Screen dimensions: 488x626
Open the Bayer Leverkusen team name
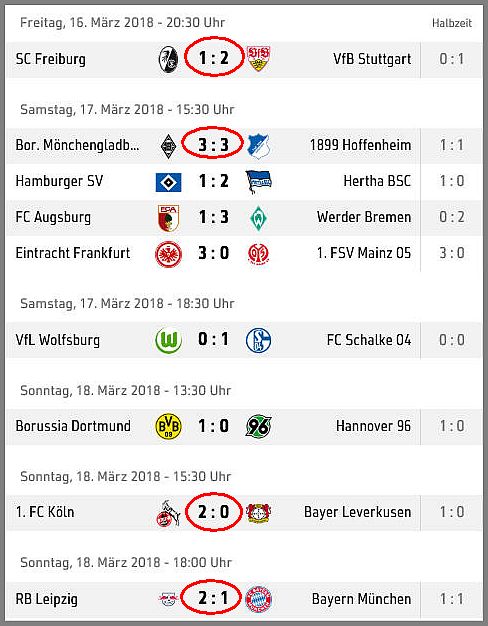tap(357, 512)
